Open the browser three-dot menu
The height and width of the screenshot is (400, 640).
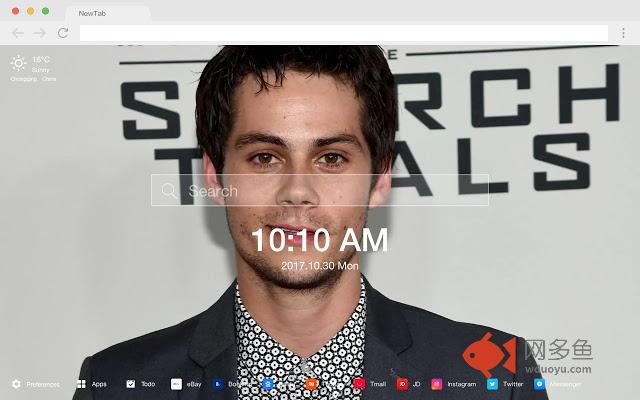[x=623, y=33]
